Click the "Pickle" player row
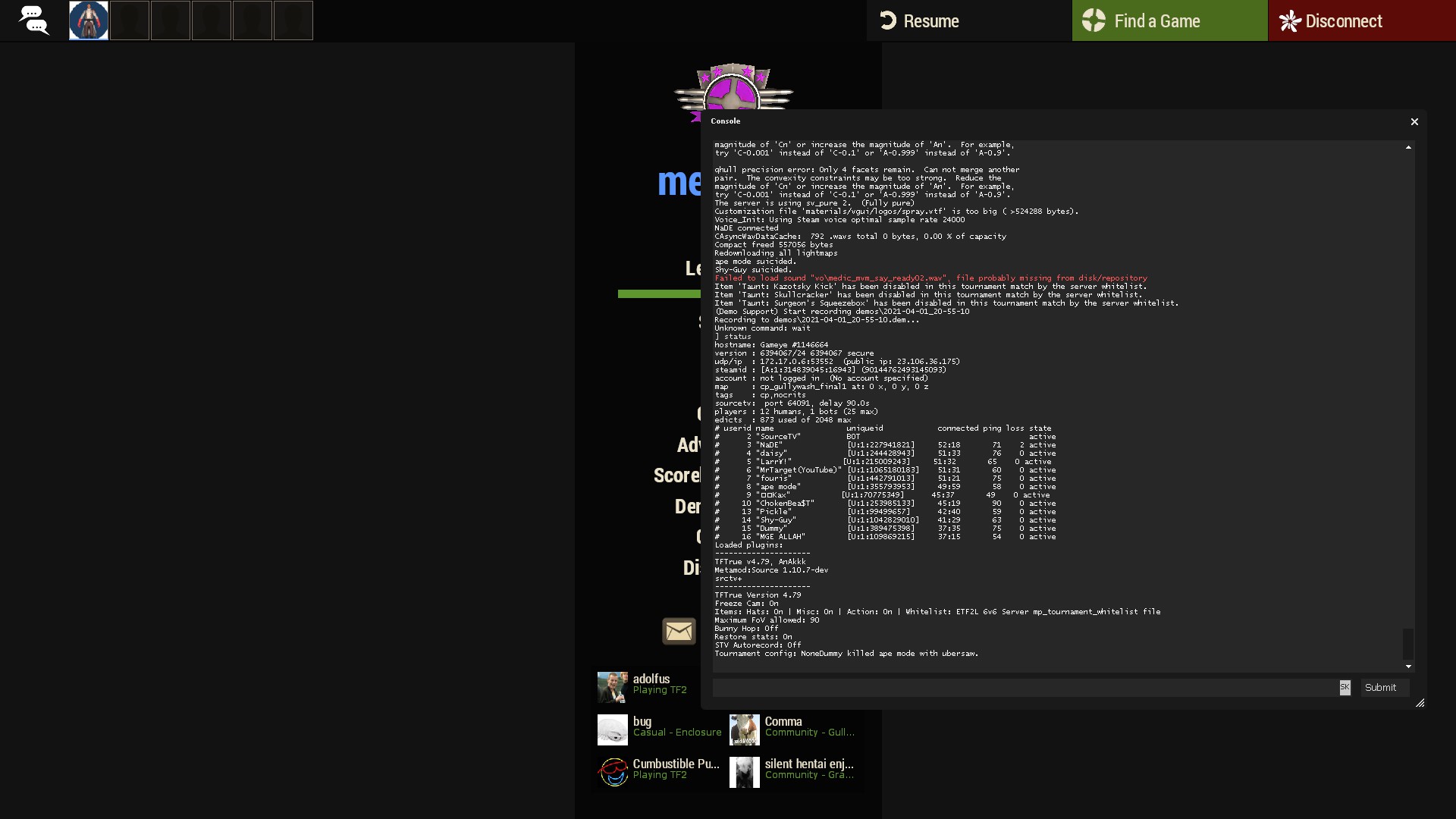 click(x=885, y=512)
